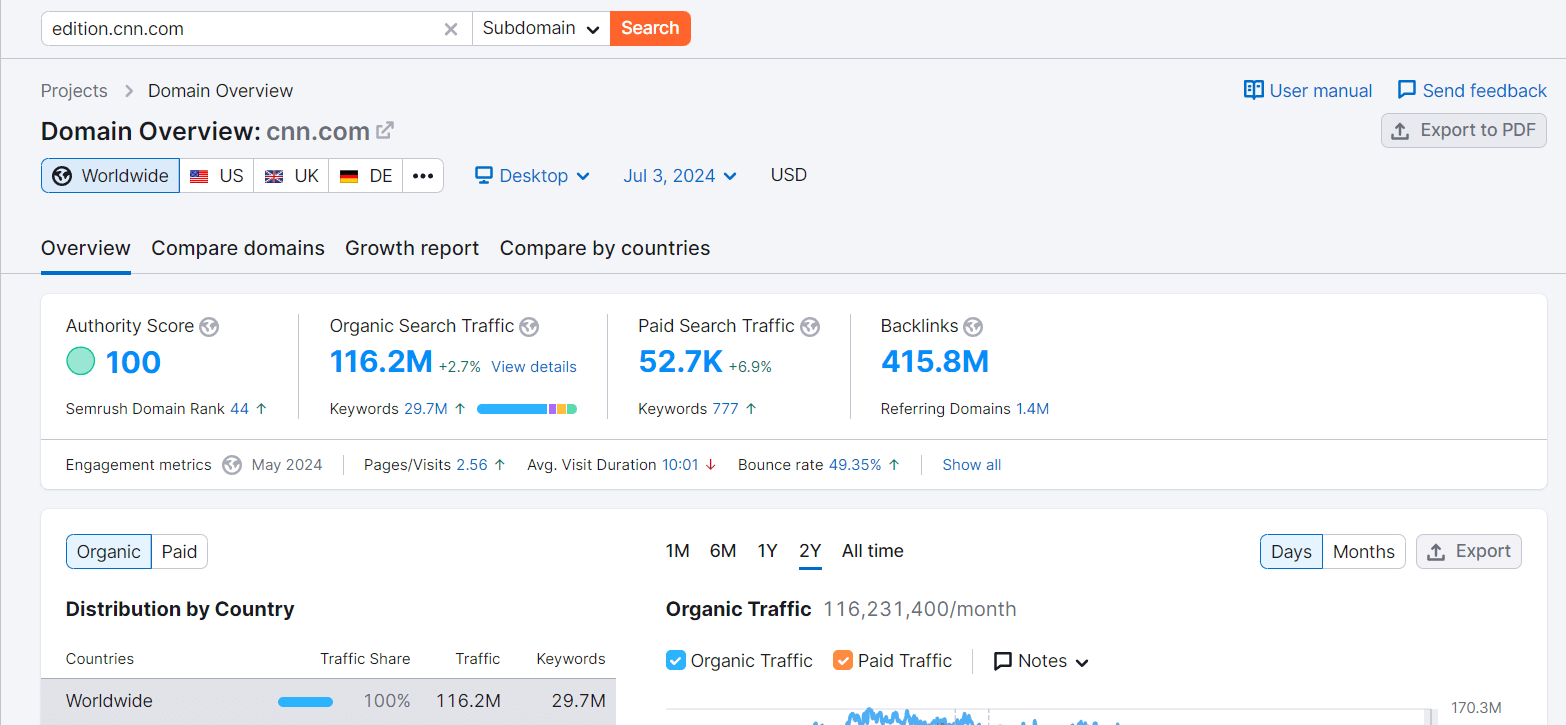Viewport: 1566px width, 725px height.
Task: Open the Send feedback link
Action: tap(1472, 90)
